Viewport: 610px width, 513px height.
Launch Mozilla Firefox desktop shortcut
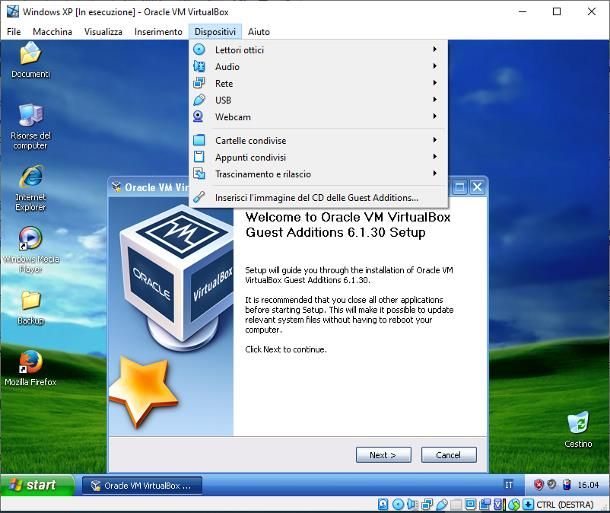[30, 368]
